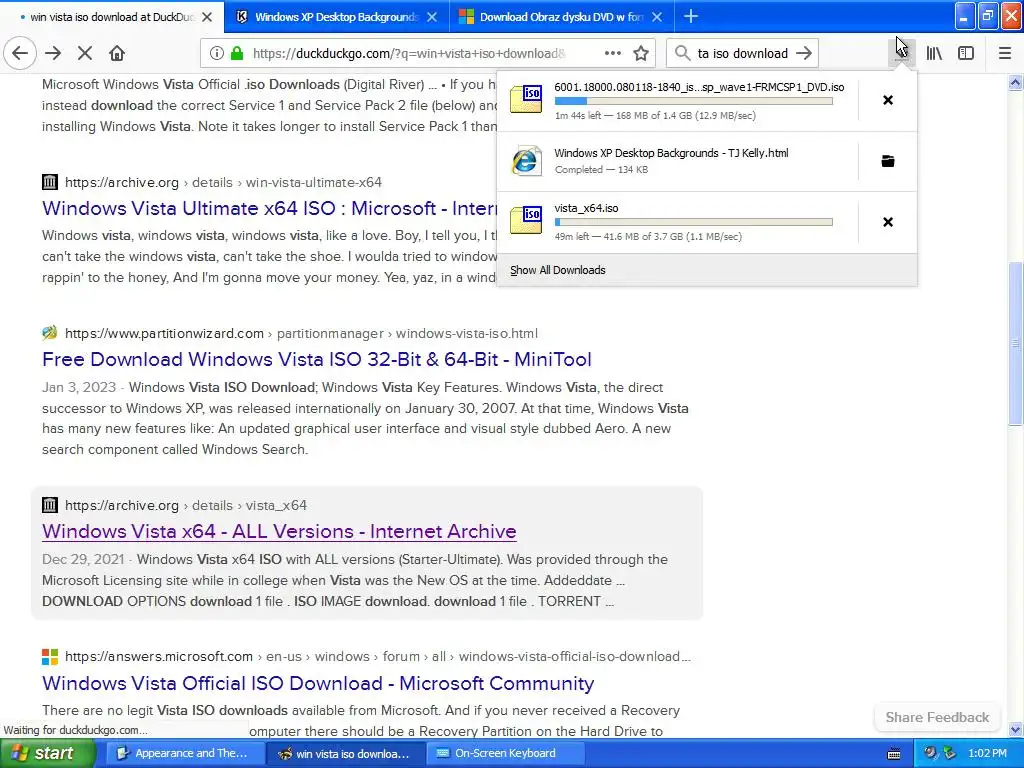Switch to On-Screen Keyboard taskbar window
The height and width of the screenshot is (768, 1024).
click(x=505, y=753)
